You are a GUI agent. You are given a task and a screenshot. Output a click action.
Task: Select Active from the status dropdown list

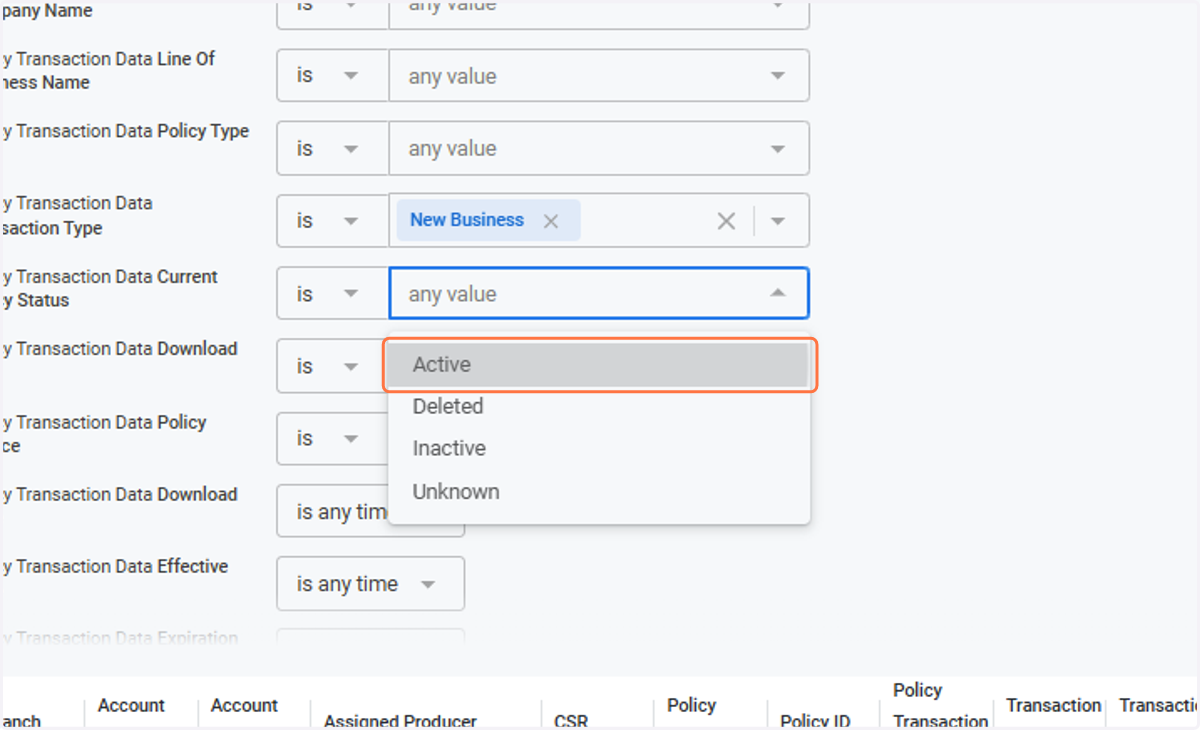pyautogui.click(x=599, y=365)
